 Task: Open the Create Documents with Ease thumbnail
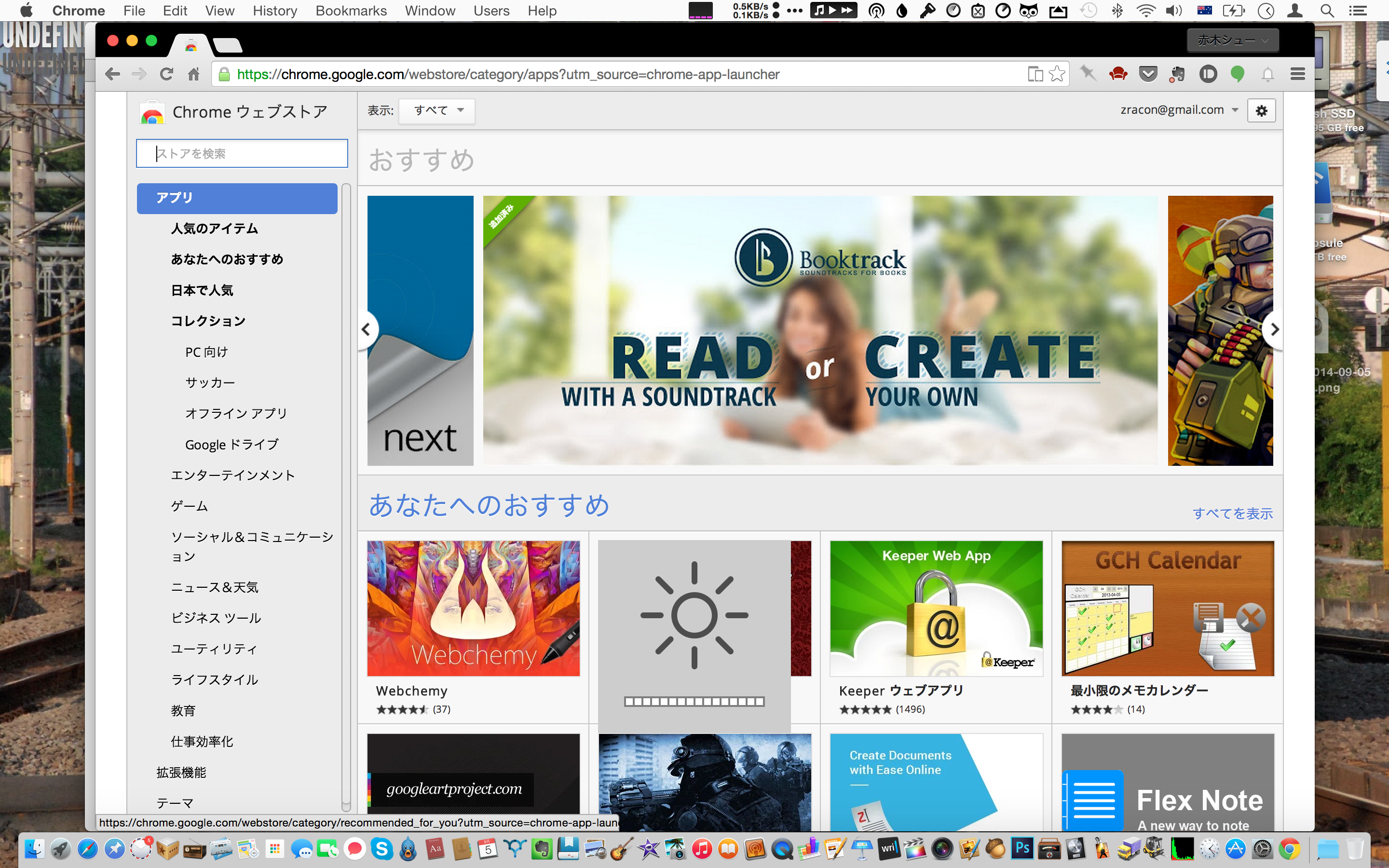pyautogui.click(x=936, y=782)
